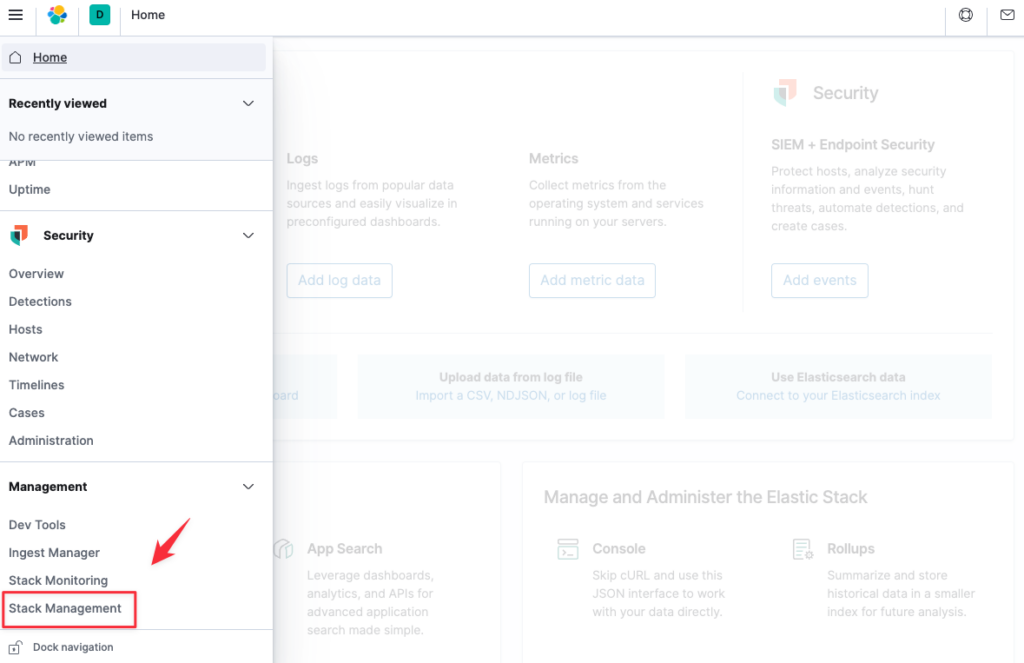This screenshot has width=1024, height=663.
Task: Open Network in sidebar
Action: (x=33, y=357)
